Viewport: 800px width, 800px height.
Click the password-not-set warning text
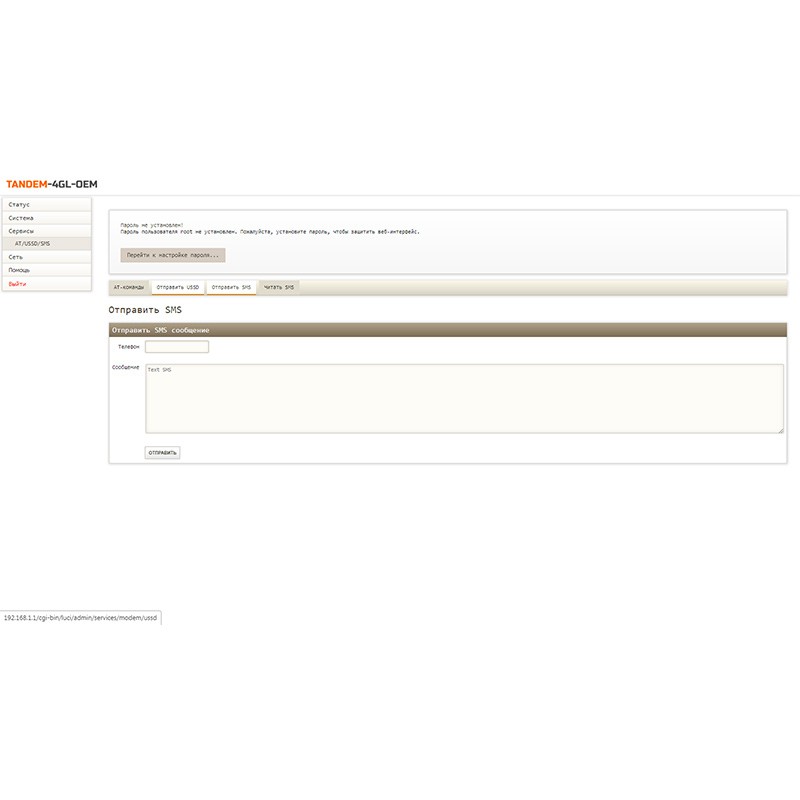[x=270, y=231]
